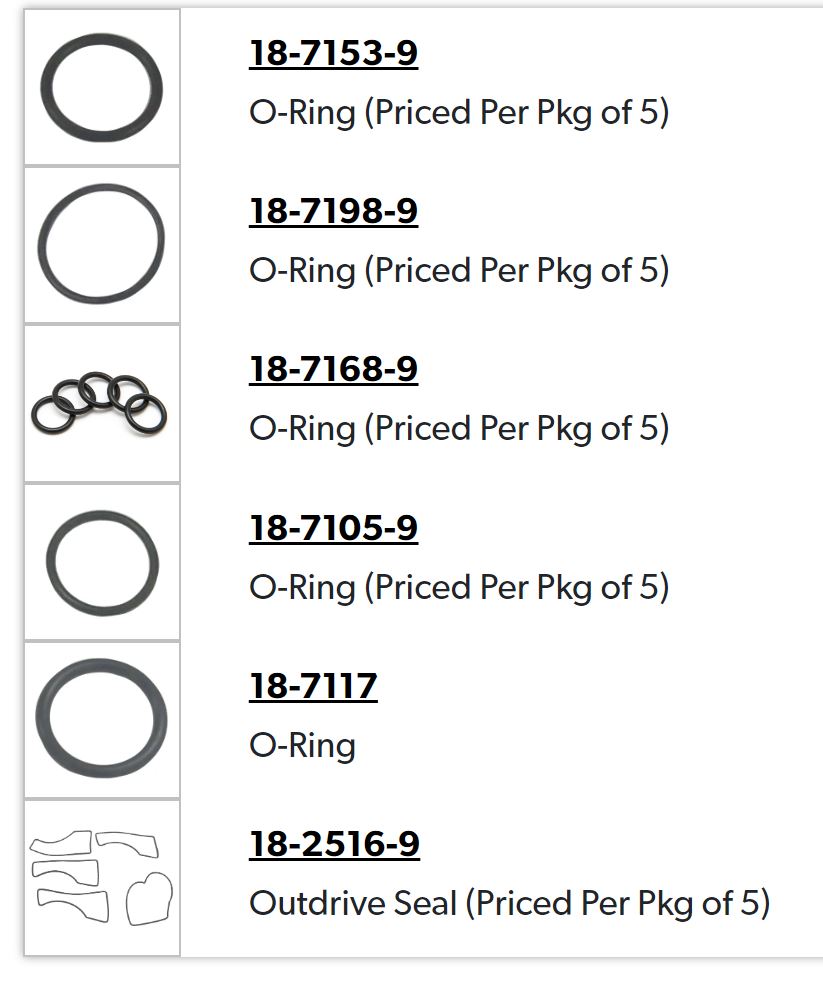Screen dimensions: 823x983
Task: Click the plain O-Ring text under 18-7117
Action: 303,745
